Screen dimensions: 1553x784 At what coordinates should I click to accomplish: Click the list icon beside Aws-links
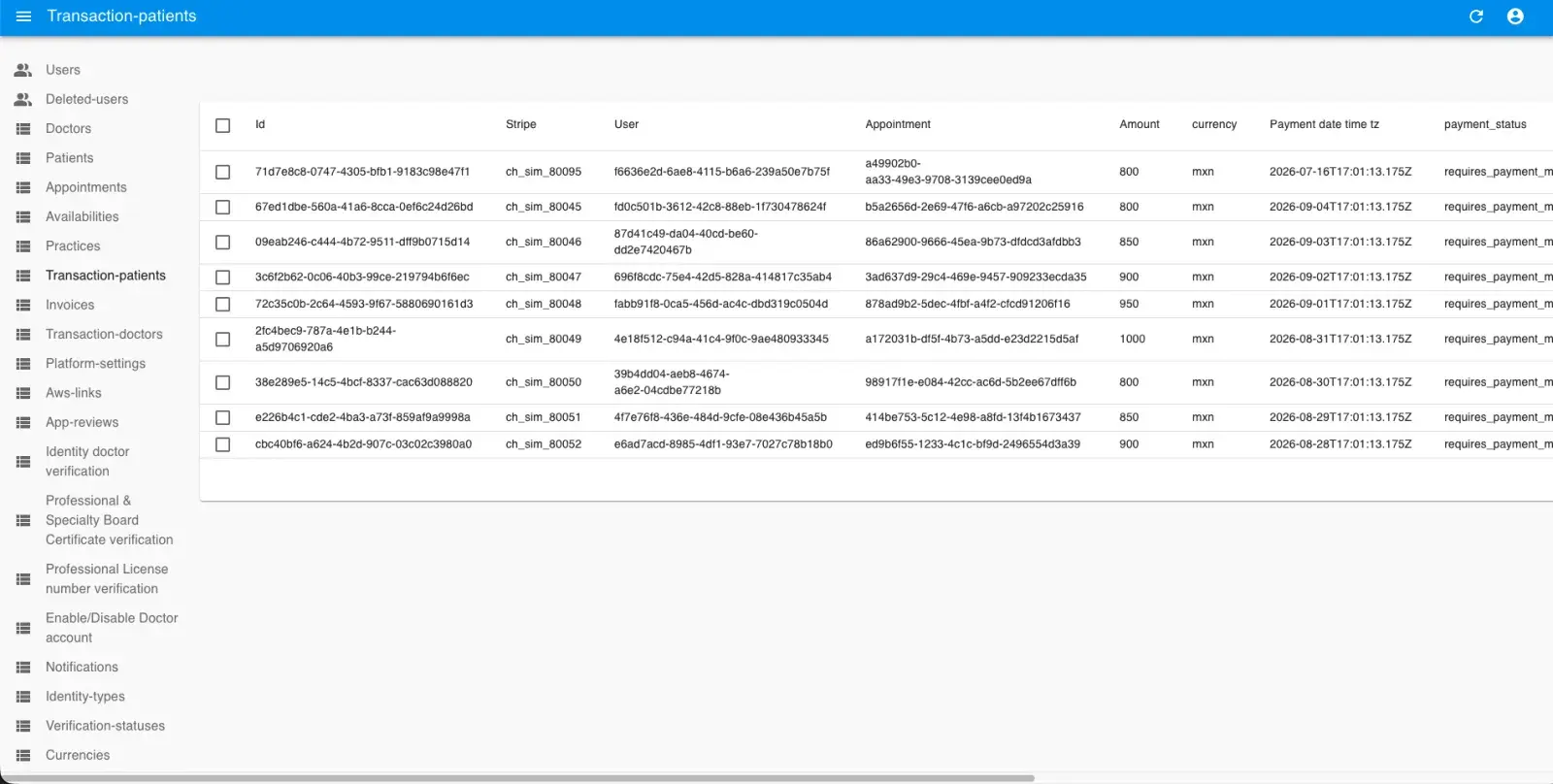[x=23, y=393]
